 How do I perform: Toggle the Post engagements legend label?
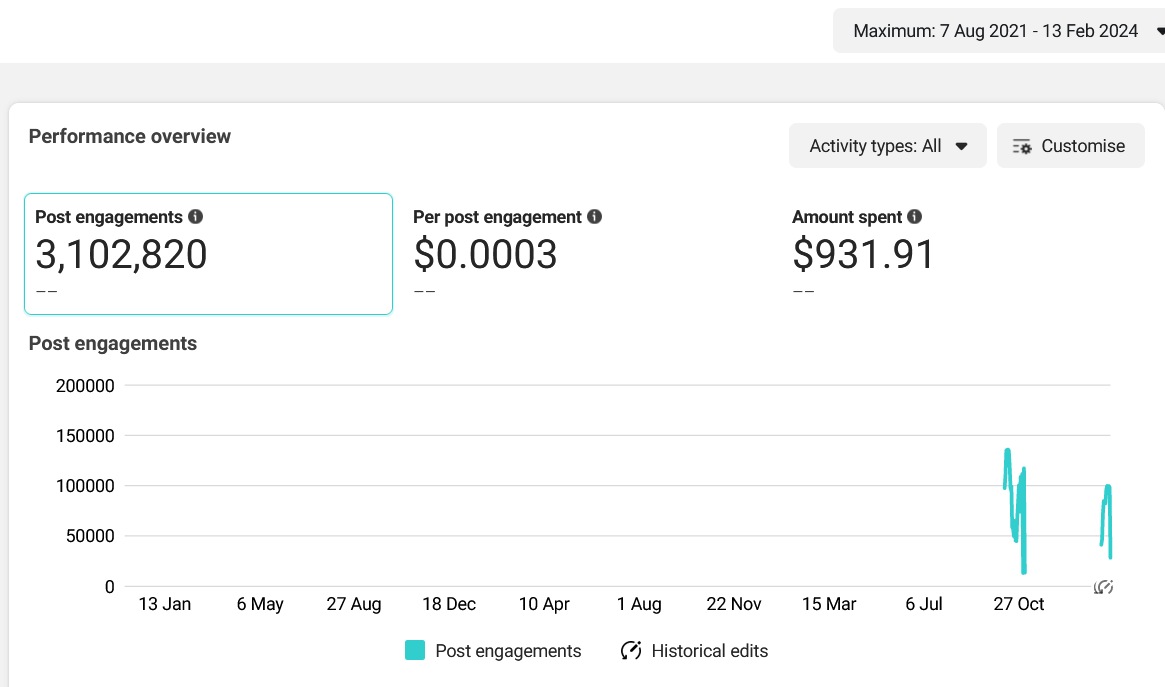[508, 651]
